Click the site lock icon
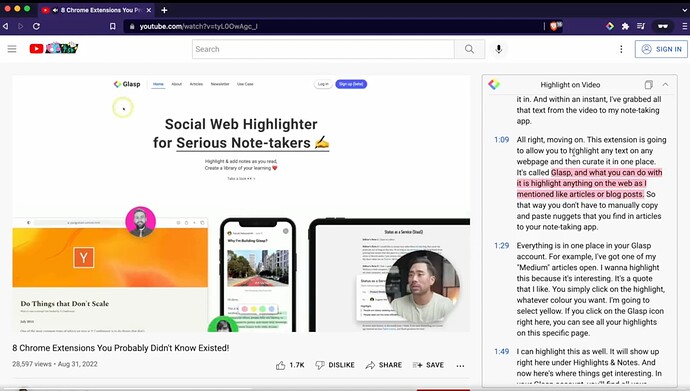This screenshot has width=690, height=391. 131,26
